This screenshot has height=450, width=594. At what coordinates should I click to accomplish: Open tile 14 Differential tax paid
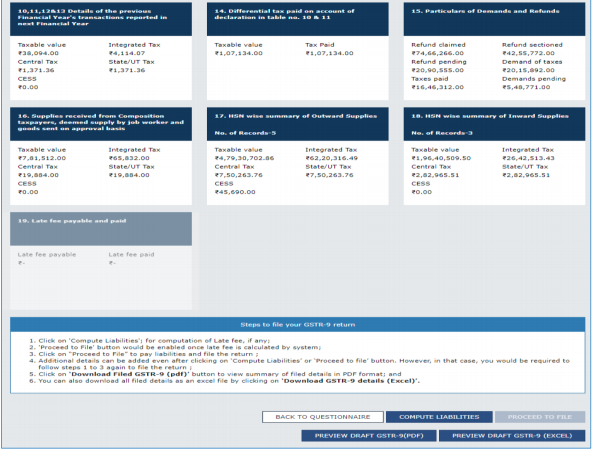pos(298,51)
